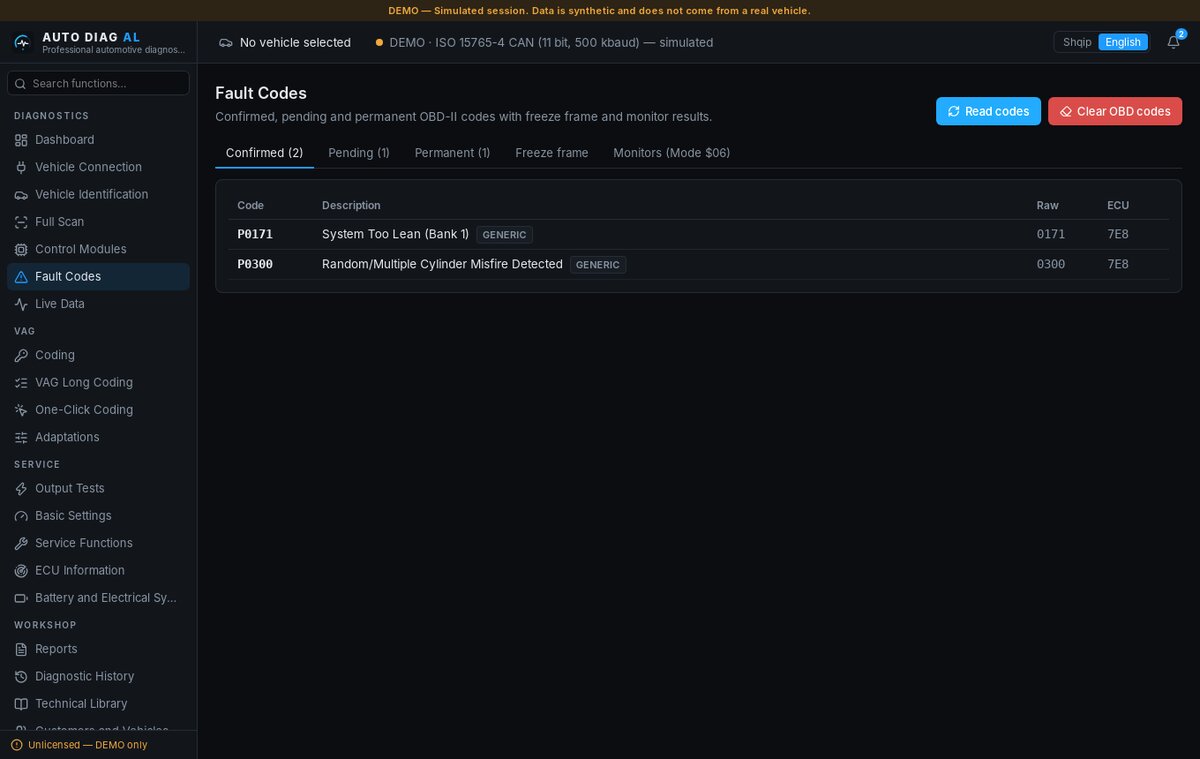Click the Full Scan icon

pos(21,222)
